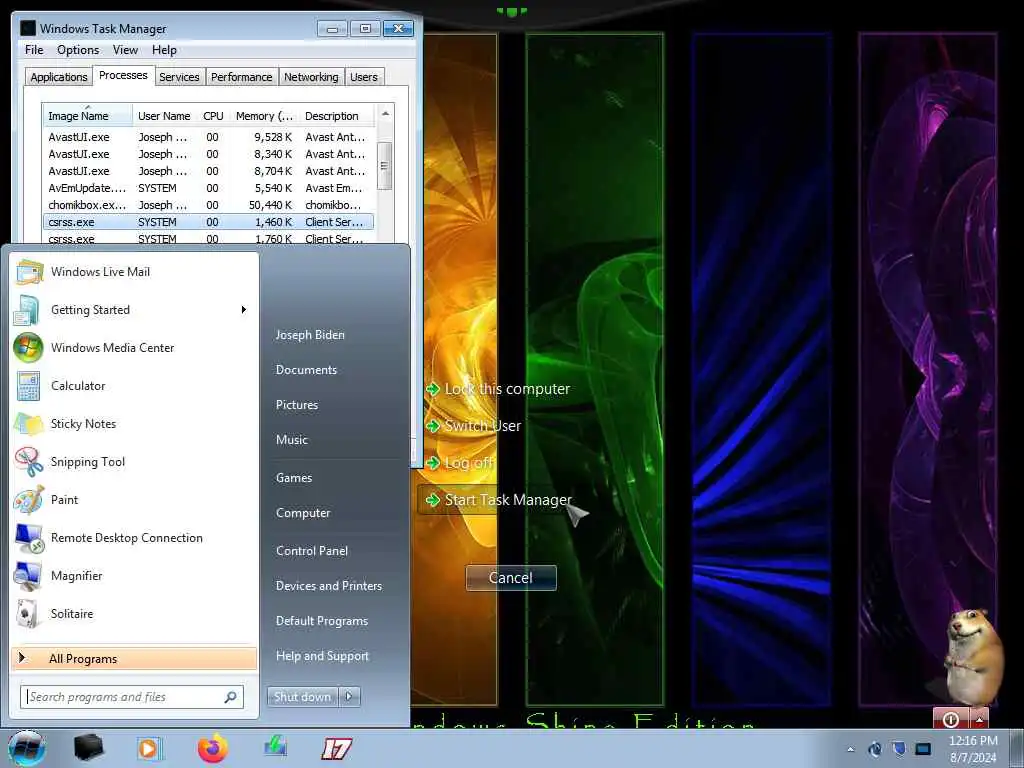
Task: Open Documents from Start menu
Action: [x=306, y=370]
